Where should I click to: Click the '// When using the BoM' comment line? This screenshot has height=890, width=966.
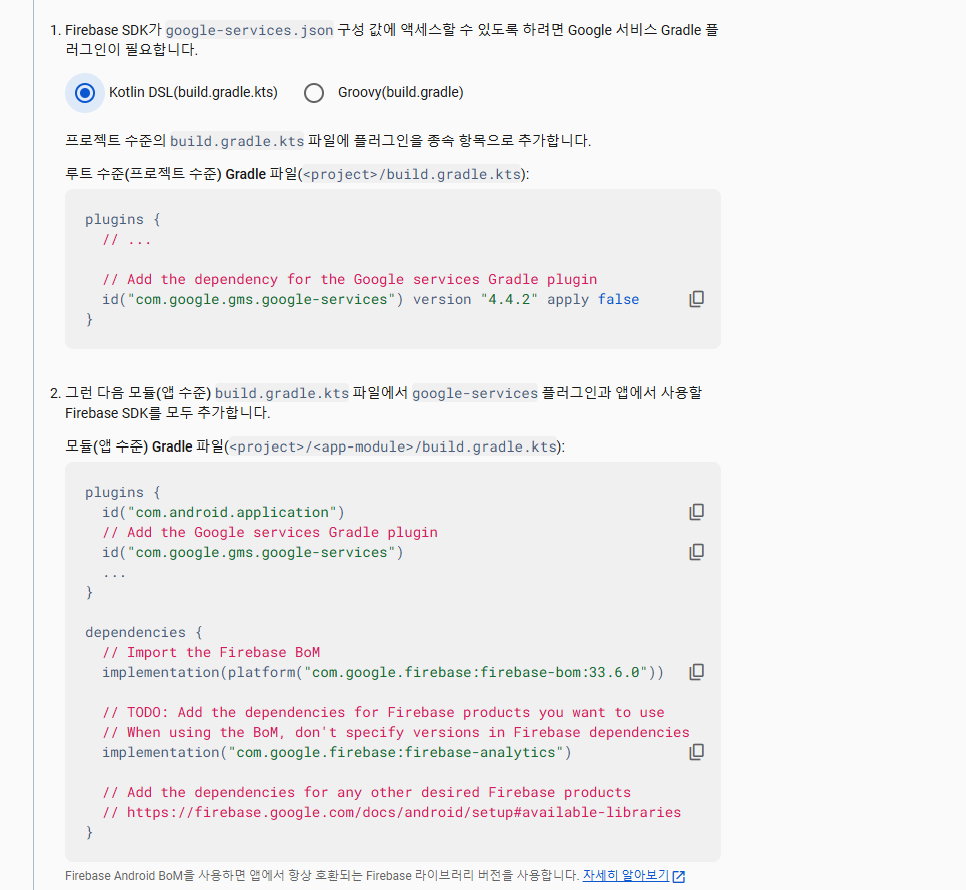(x=396, y=732)
